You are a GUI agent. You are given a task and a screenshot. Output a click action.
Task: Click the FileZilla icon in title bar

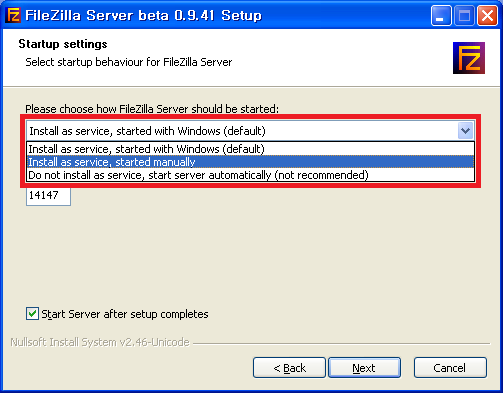tap(14, 16)
